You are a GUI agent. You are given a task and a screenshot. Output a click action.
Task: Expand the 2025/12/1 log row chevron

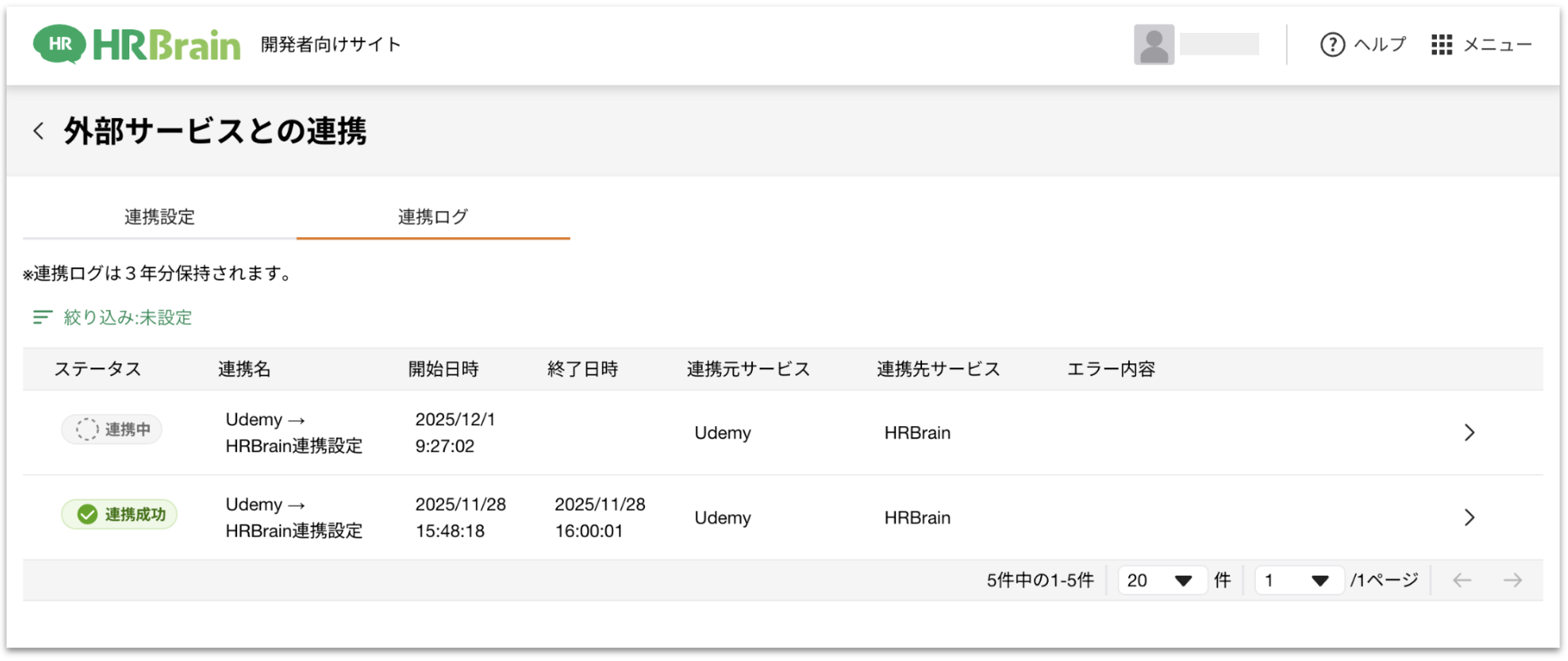tap(1470, 433)
